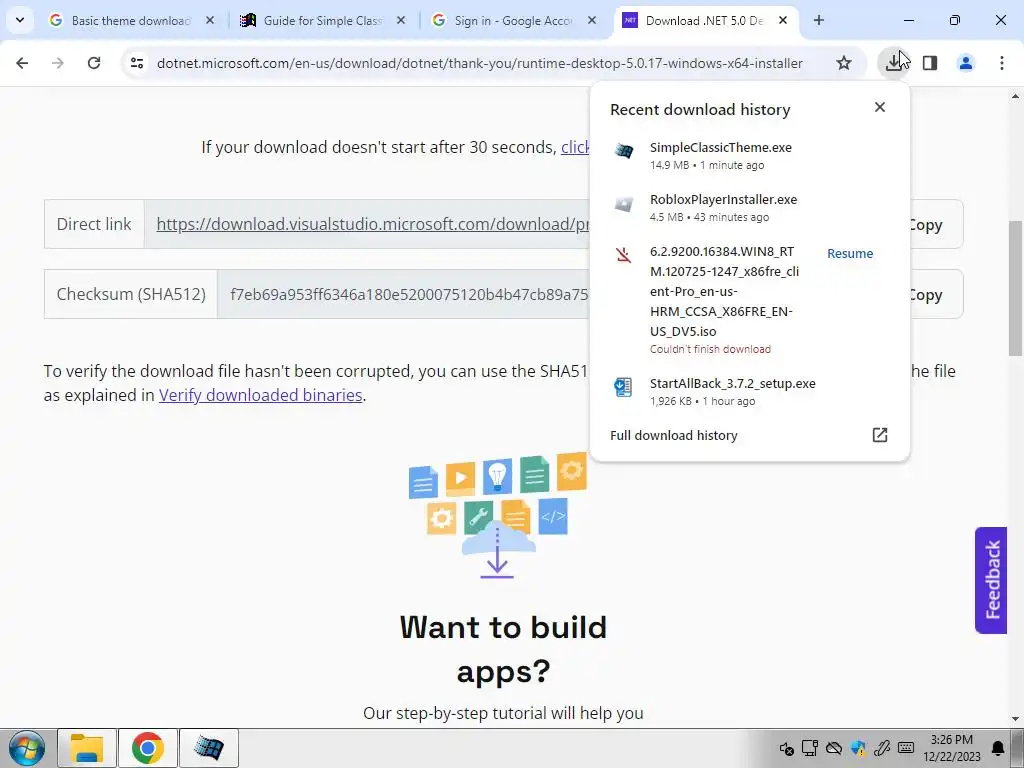
Task: Expand the tab search dropdown
Action: [20, 20]
